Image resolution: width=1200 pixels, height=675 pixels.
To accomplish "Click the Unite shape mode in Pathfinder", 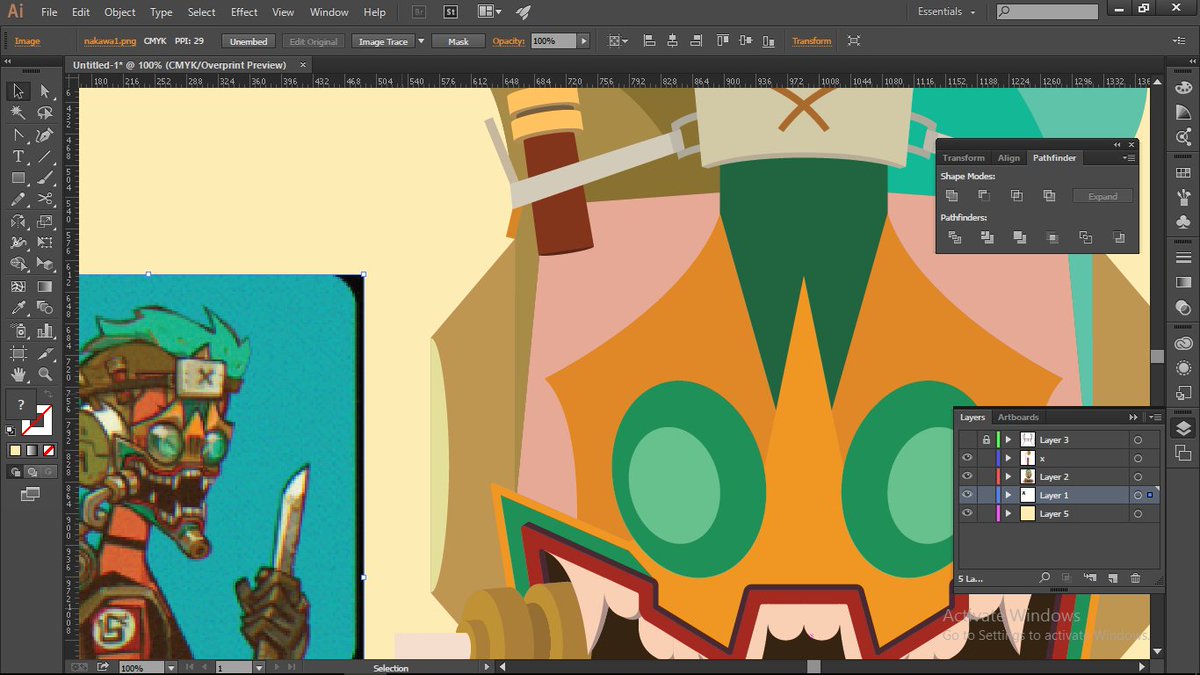I will tap(952, 196).
